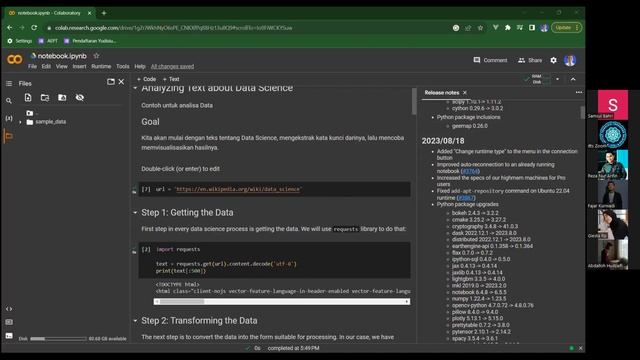Click the Disk usage bar
Screen dimensions: 640x360
coord(58,339)
